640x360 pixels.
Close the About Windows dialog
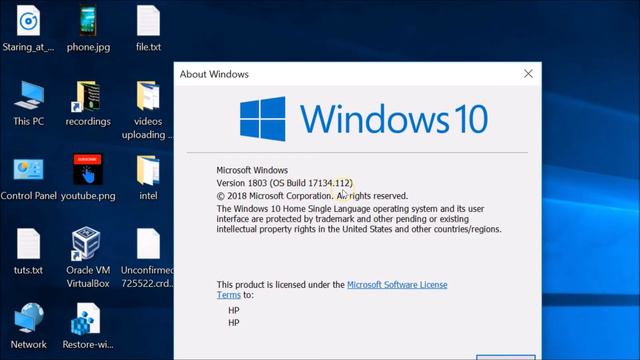[528, 73]
